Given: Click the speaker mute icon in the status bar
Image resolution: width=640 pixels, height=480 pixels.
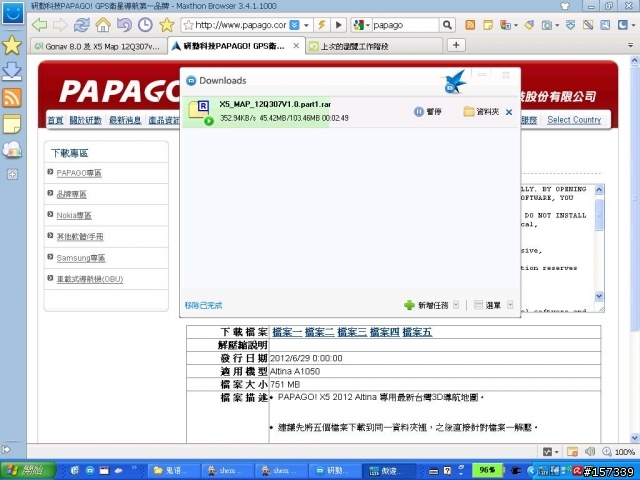Looking at the screenshot, I should click(590, 451).
